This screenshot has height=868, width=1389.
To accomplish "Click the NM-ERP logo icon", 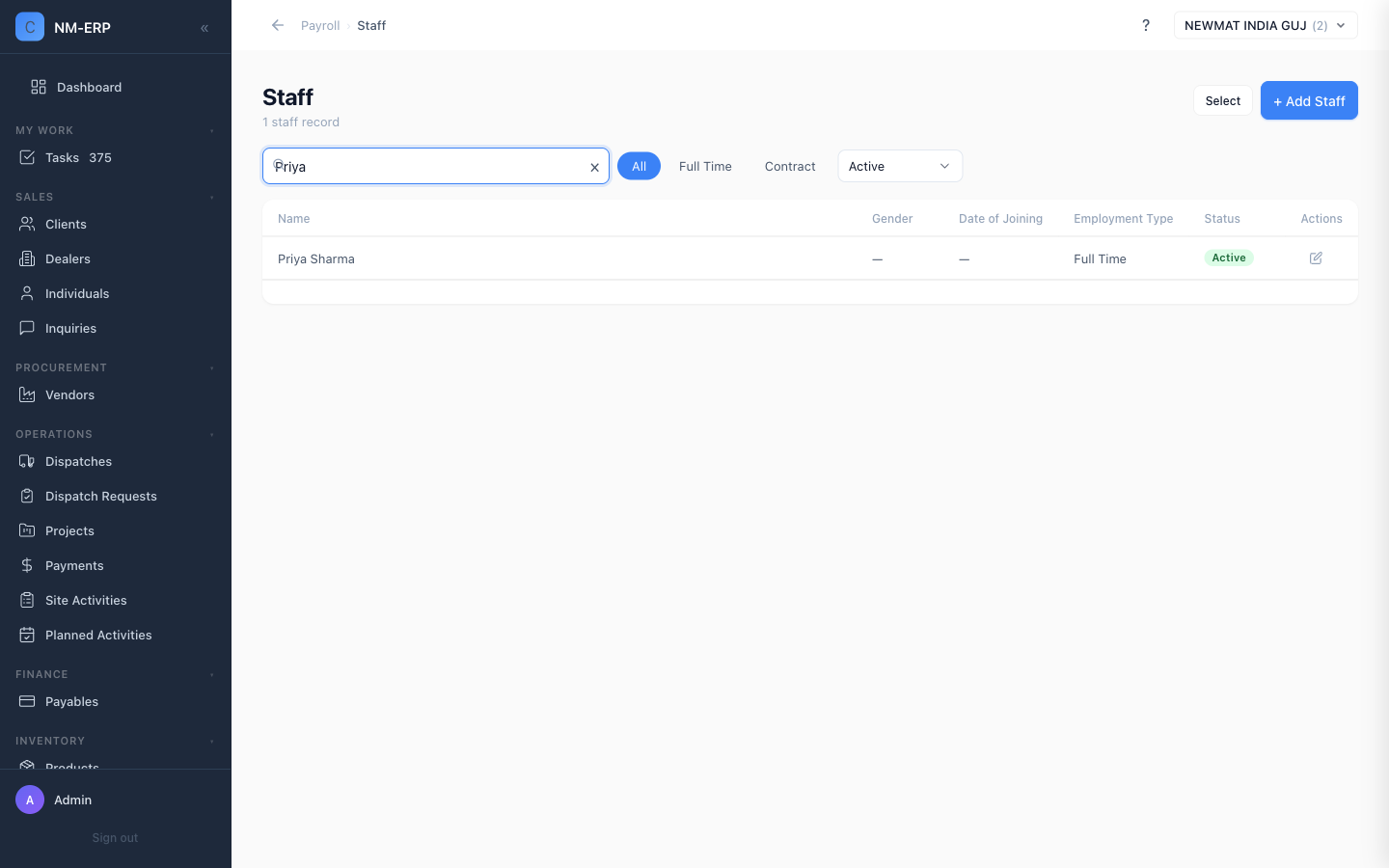I will (x=30, y=27).
